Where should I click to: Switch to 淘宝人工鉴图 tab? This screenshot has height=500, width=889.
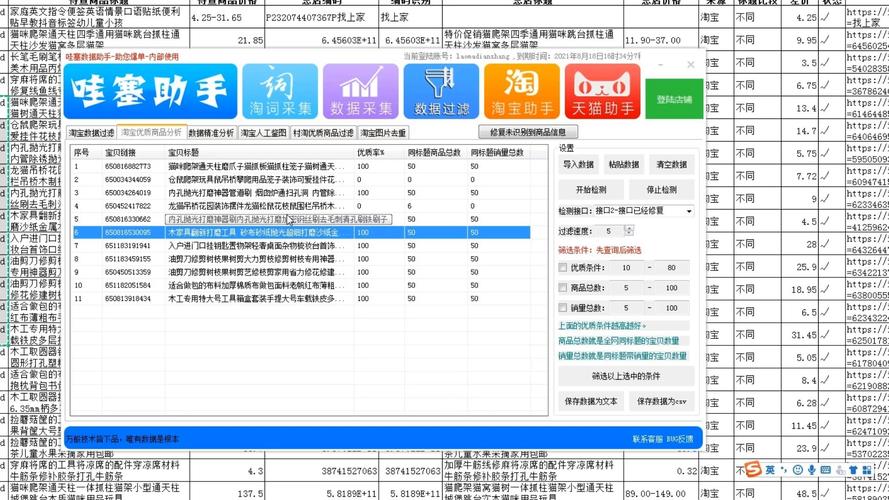tap(264, 133)
